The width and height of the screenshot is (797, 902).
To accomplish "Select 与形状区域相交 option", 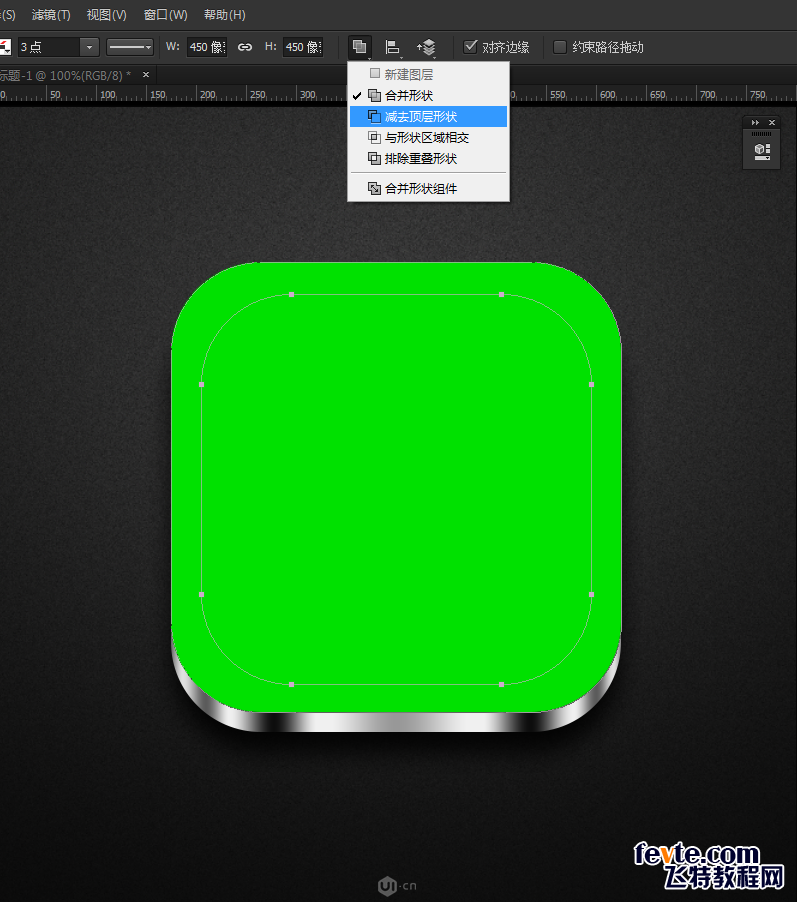I will tap(428, 138).
